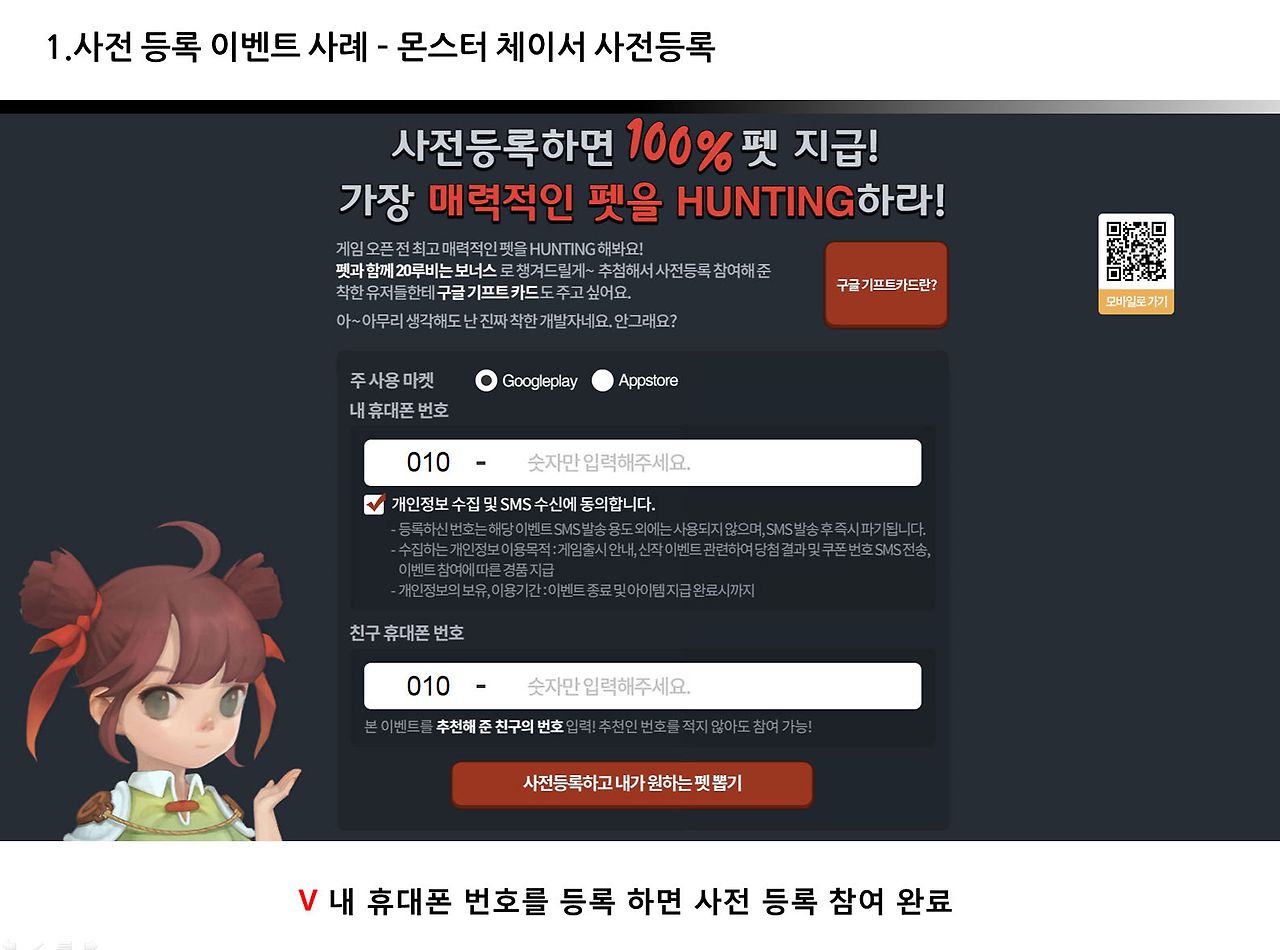The height and width of the screenshot is (950, 1280).
Task: Click the Googleplay label text
Action: coord(540,381)
